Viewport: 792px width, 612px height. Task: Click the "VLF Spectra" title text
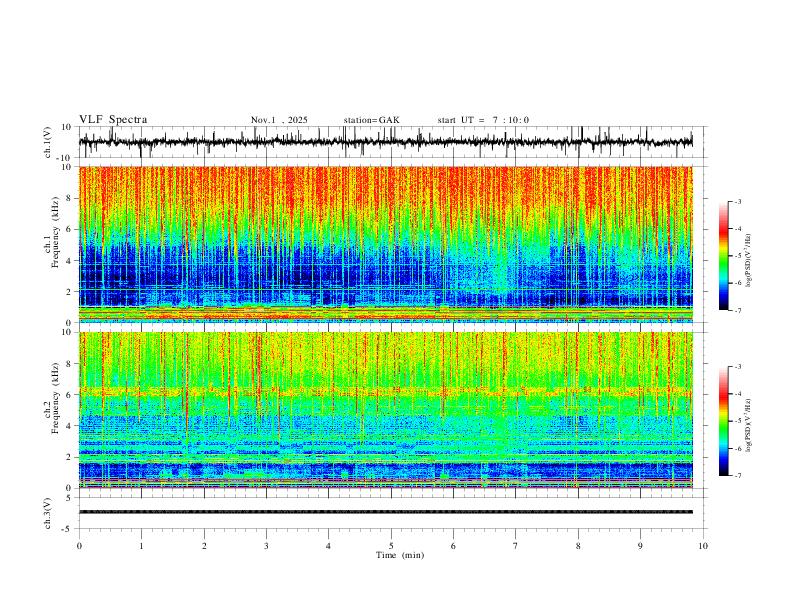click(x=113, y=120)
